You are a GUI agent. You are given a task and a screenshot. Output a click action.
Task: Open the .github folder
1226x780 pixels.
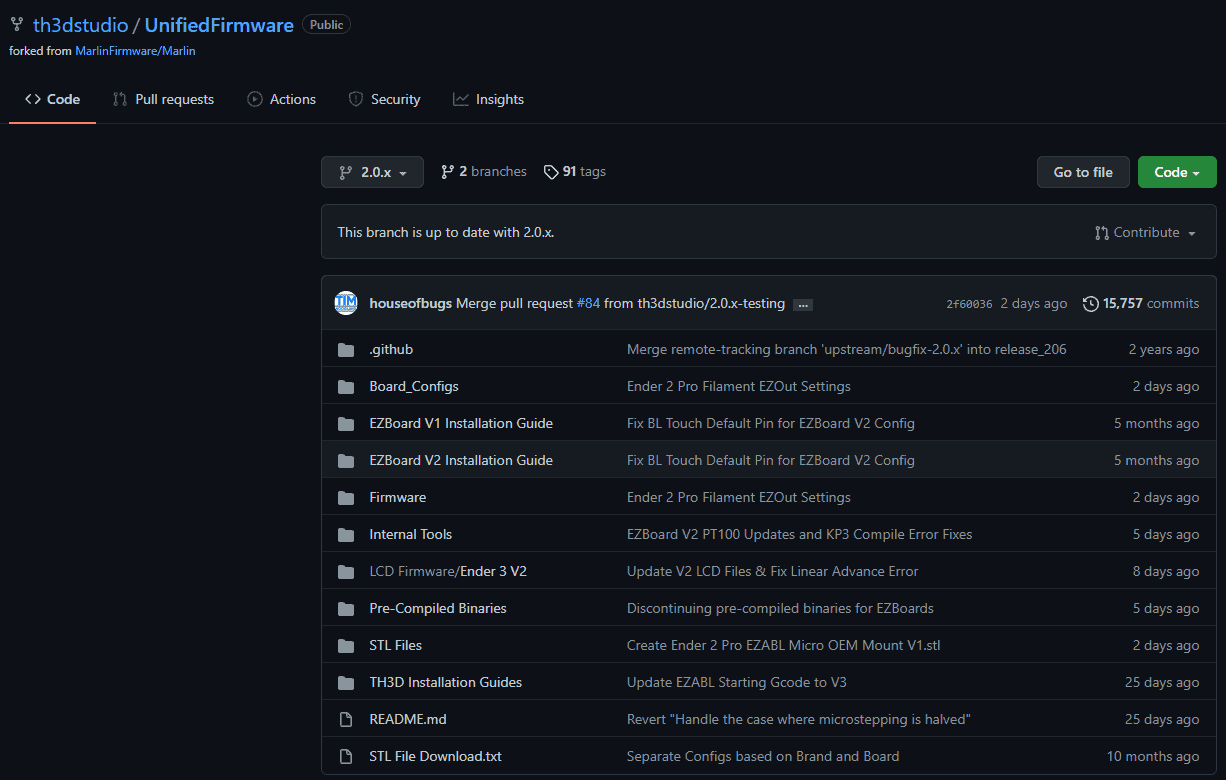(x=391, y=350)
